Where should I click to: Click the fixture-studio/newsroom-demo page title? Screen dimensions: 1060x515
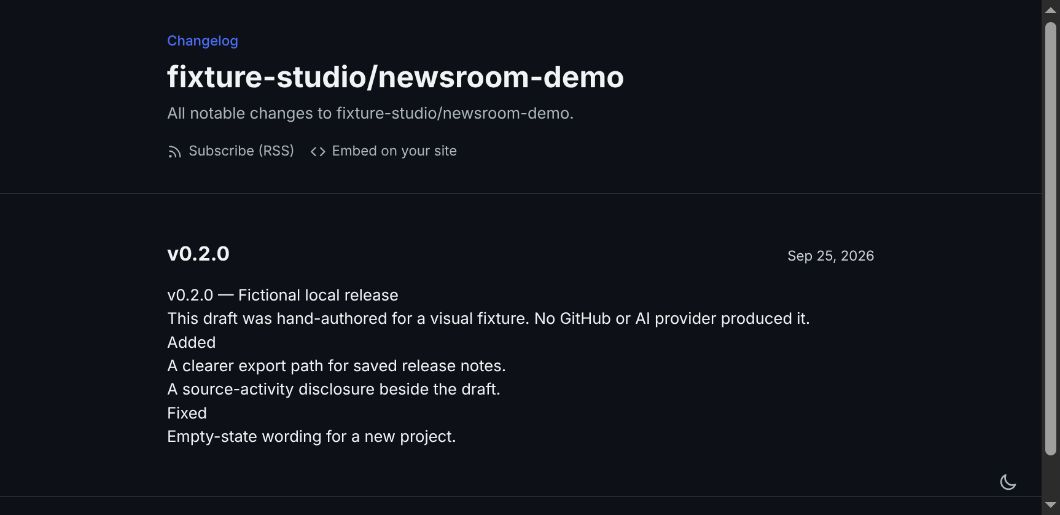[395, 76]
